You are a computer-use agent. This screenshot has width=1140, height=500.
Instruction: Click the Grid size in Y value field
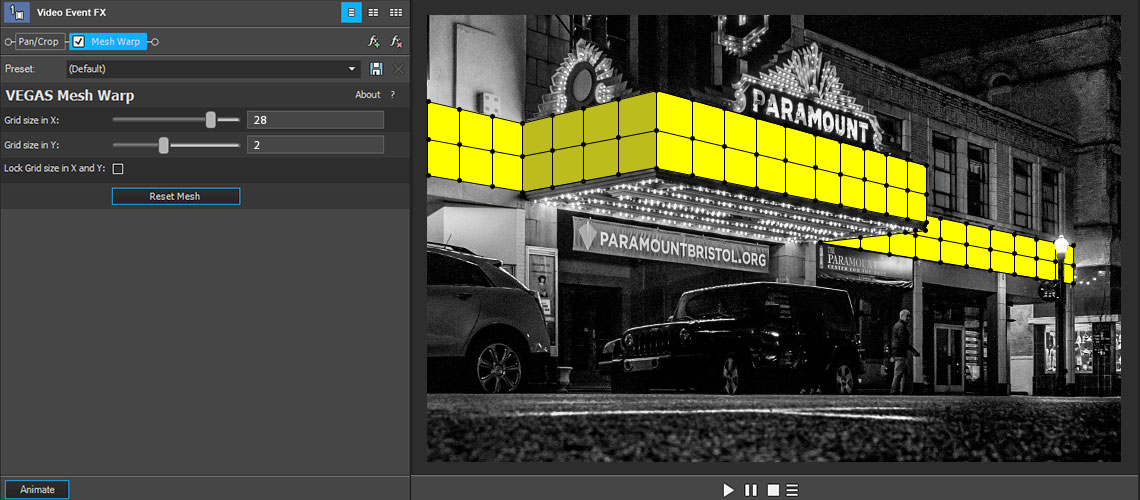point(315,145)
